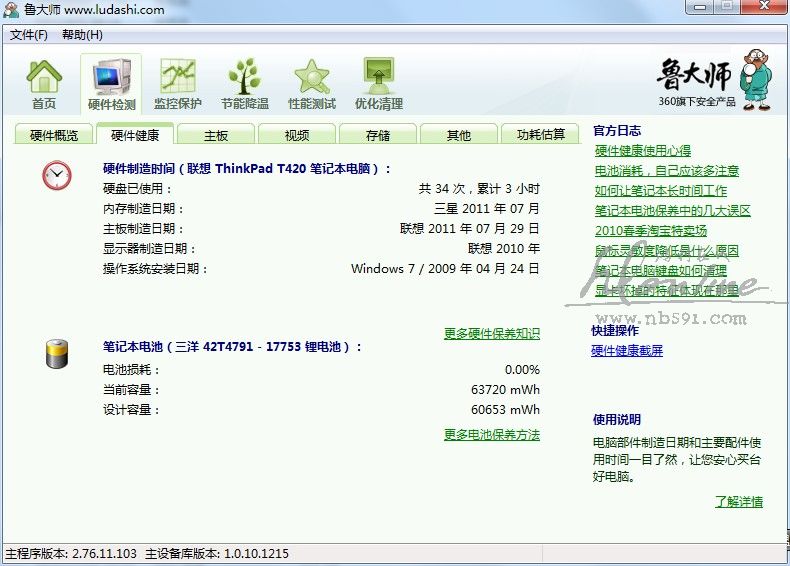
Task: Select the 硬件检测 hardware detection icon
Action: [111, 83]
